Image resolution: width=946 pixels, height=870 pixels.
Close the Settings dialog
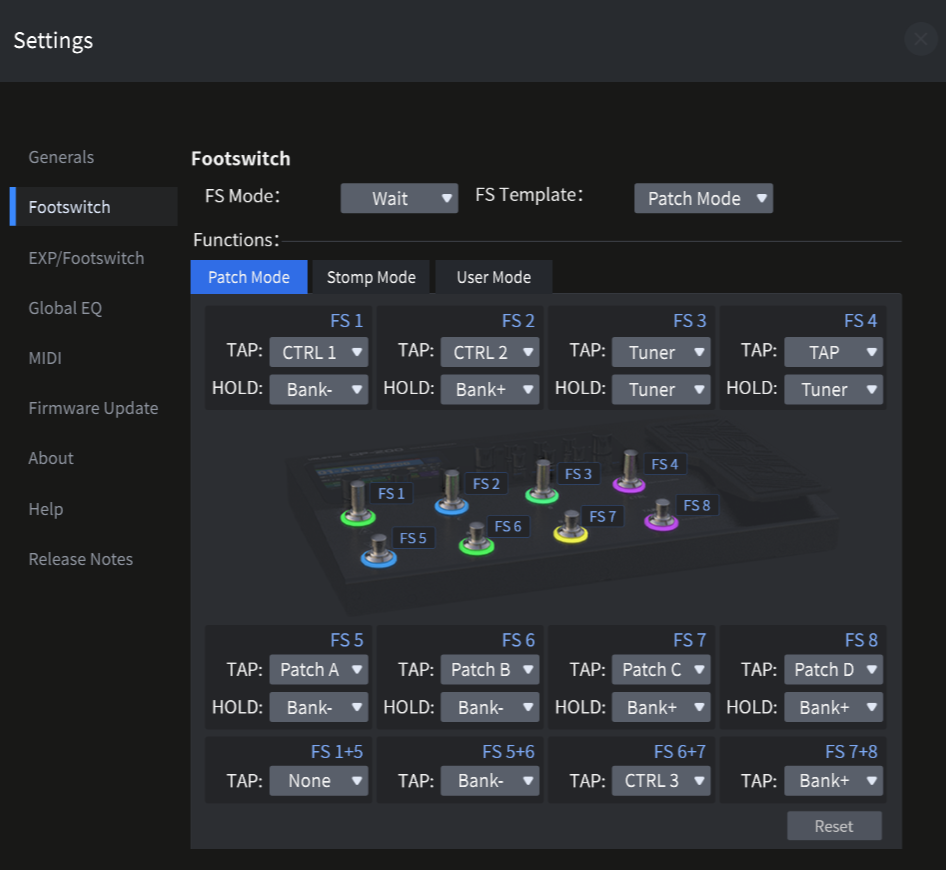point(919,39)
